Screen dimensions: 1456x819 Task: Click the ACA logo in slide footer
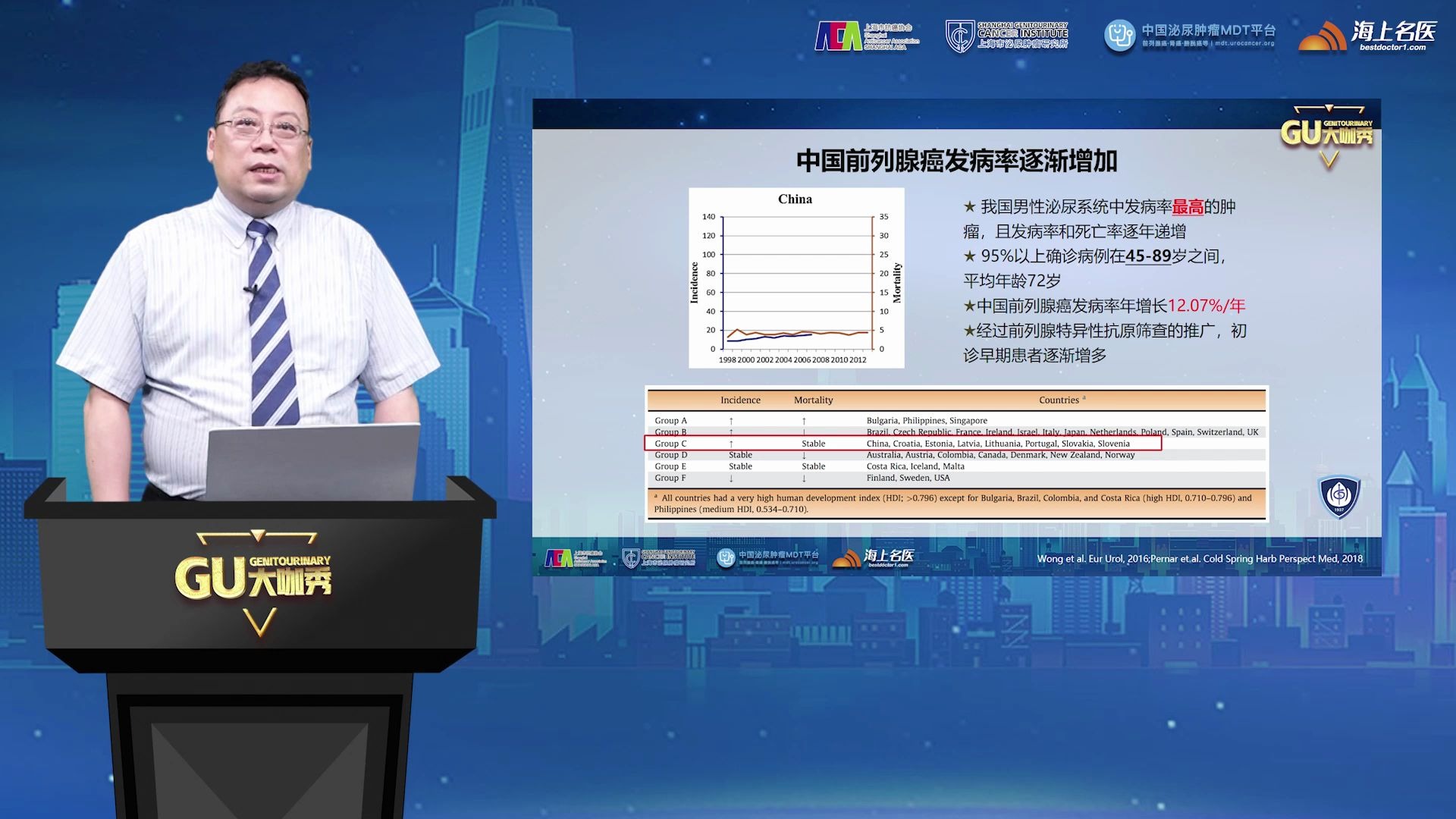coord(574,558)
